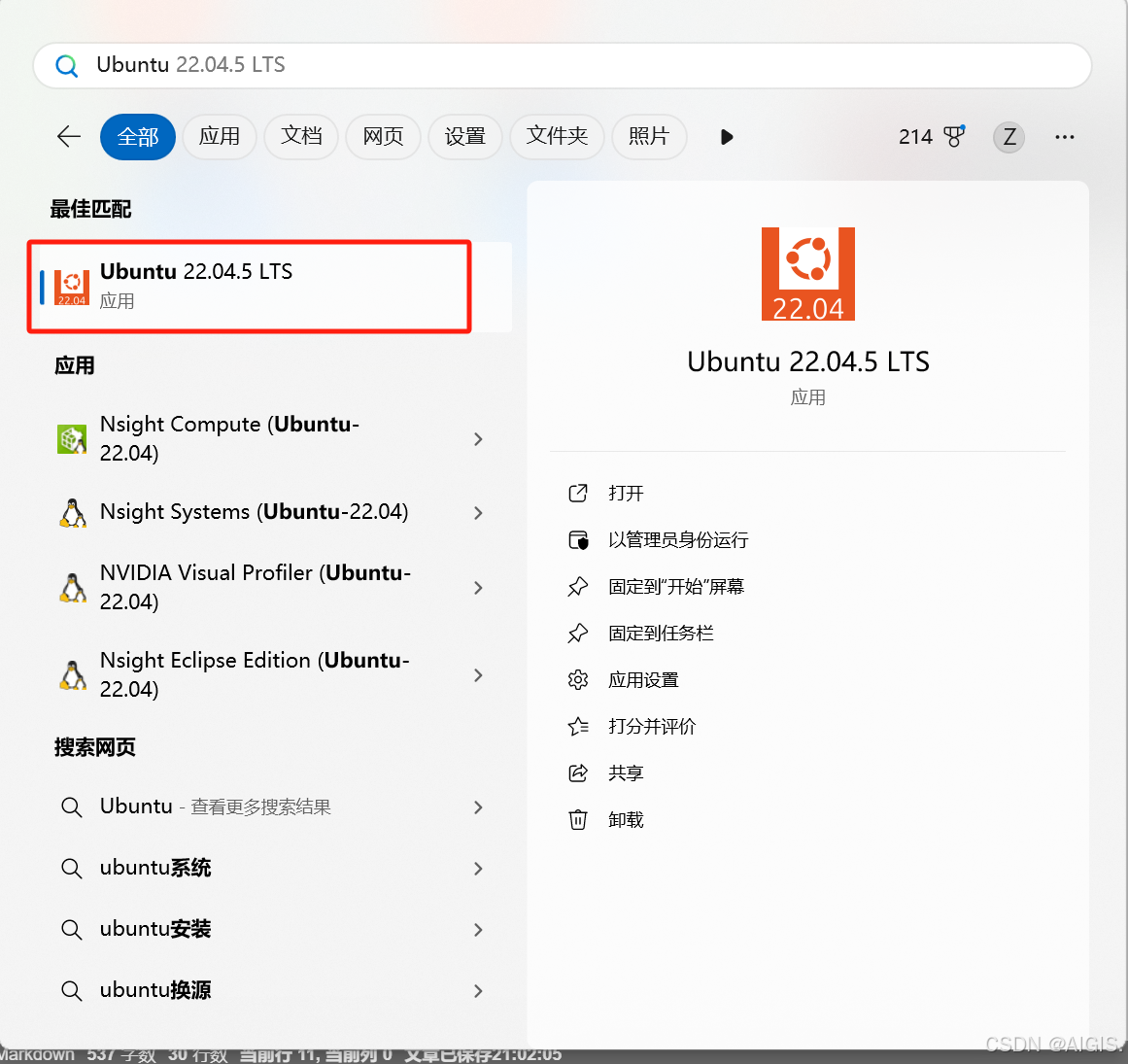Switch to the 照片 filter tab
The width and height of the screenshot is (1128, 1064).
coord(649,137)
